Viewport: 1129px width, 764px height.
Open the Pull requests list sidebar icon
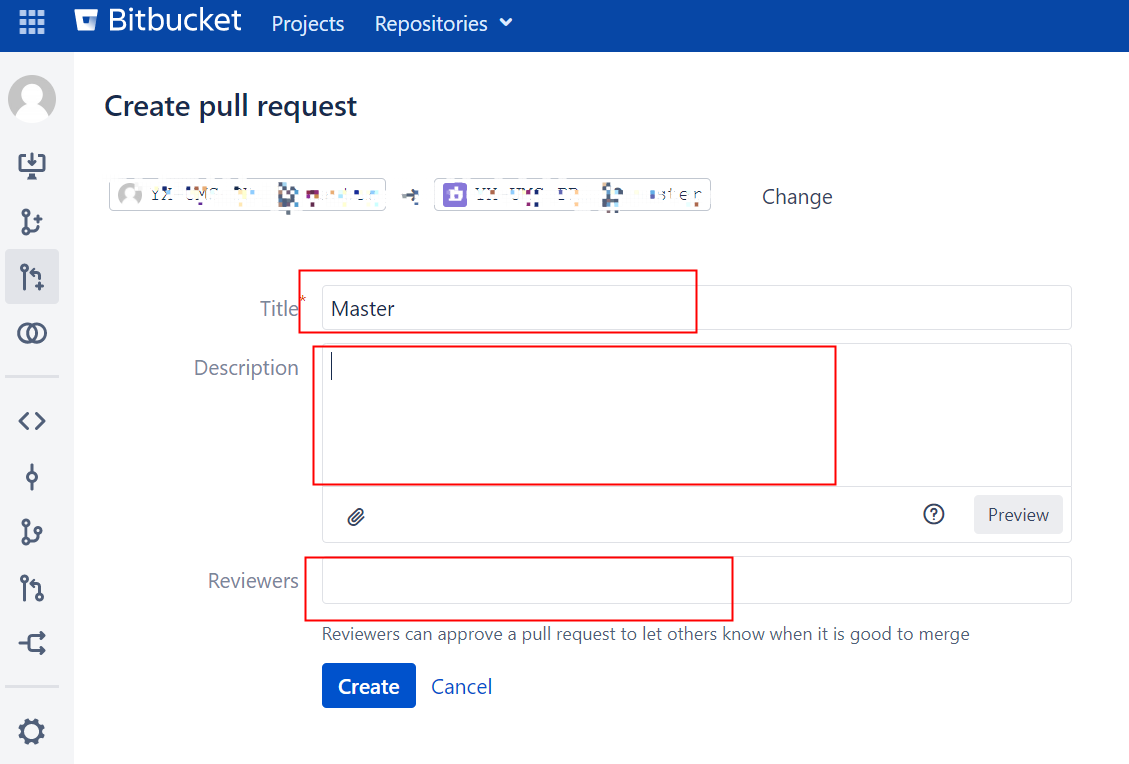tap(32, 588)
